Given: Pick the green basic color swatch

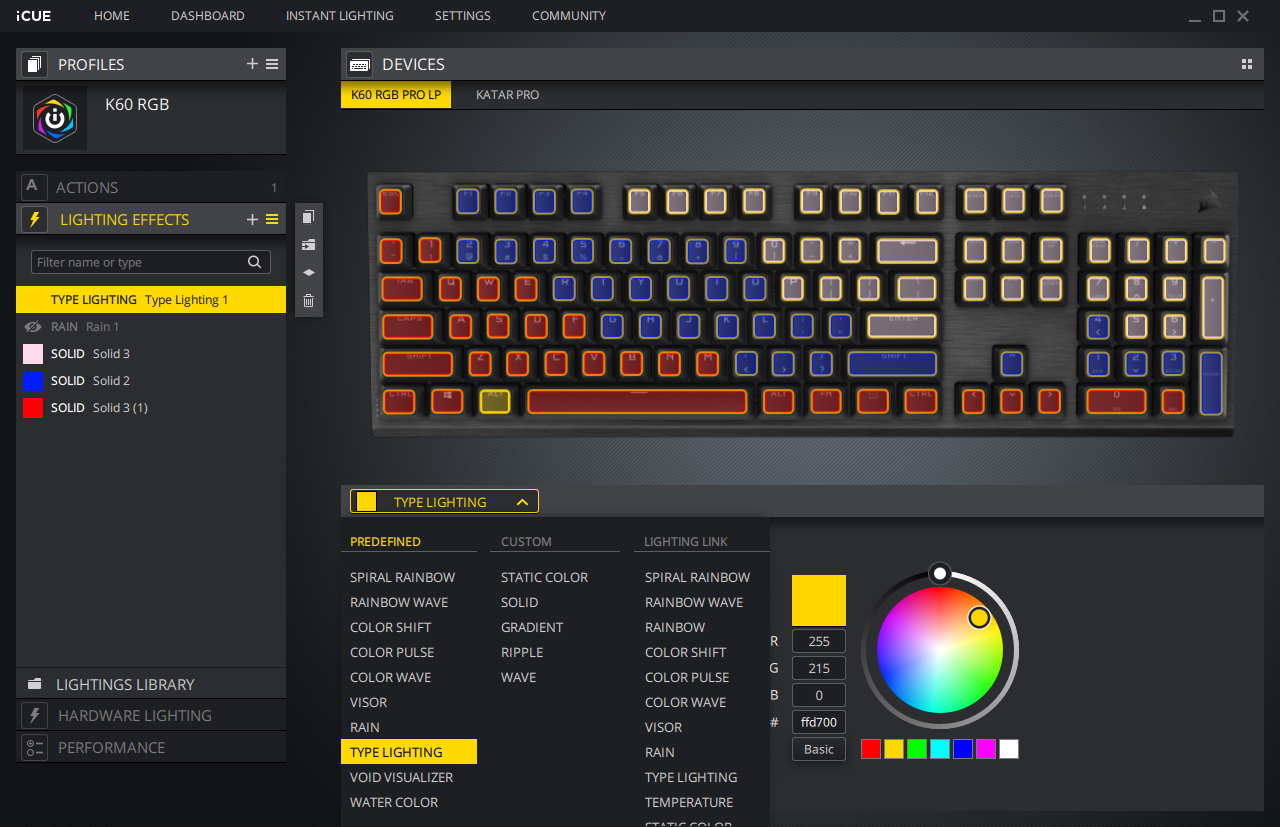Looking at the screenshot, I should 917,749.
